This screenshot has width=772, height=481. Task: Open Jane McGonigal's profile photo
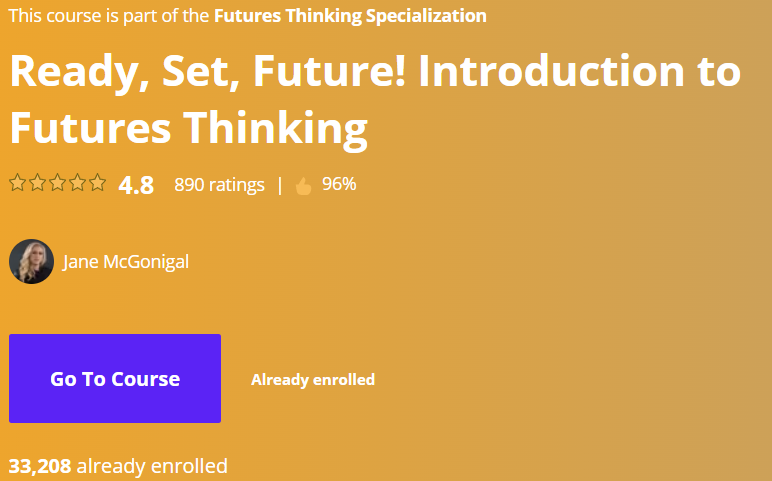tap(32, 261)
